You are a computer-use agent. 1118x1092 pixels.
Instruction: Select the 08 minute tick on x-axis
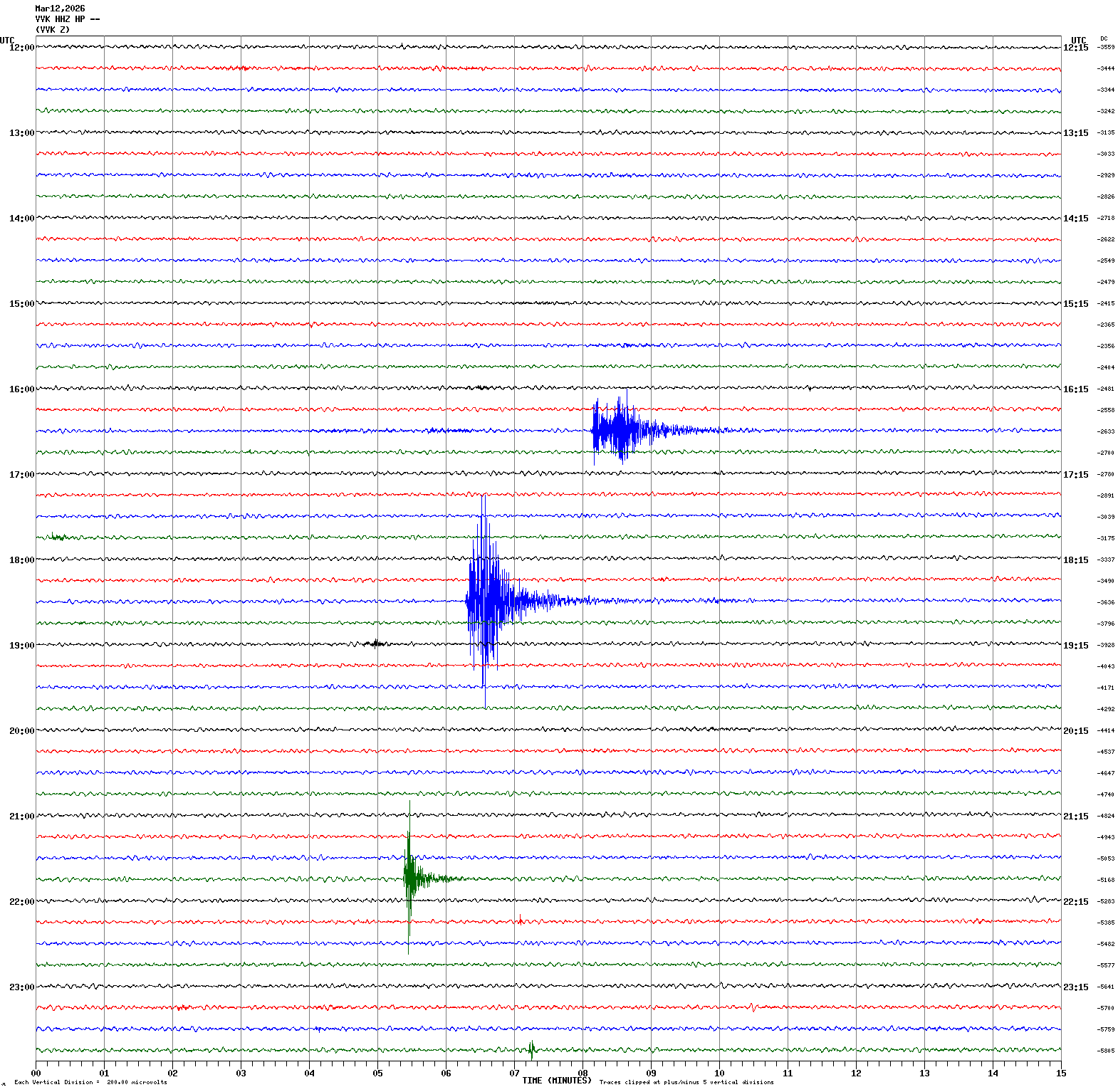[x=582, y=1073]
